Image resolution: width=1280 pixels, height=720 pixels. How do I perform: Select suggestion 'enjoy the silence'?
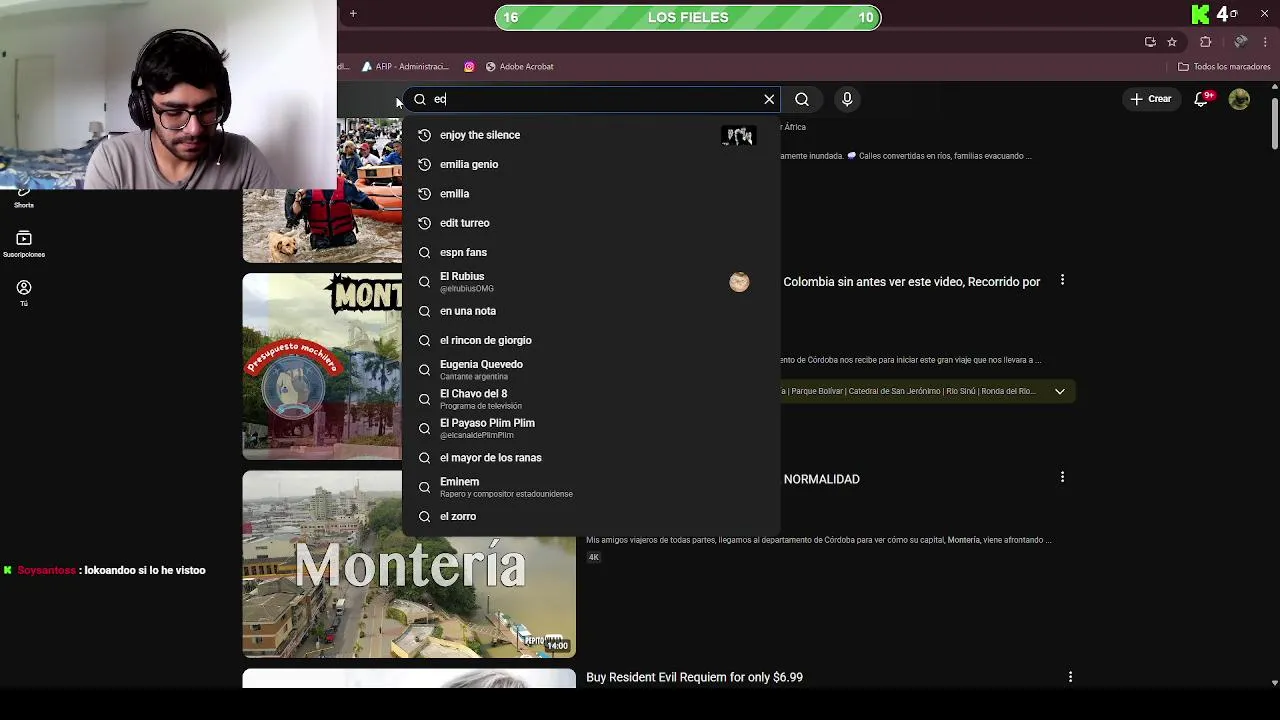pyautogui.click(x=591, y=135)
